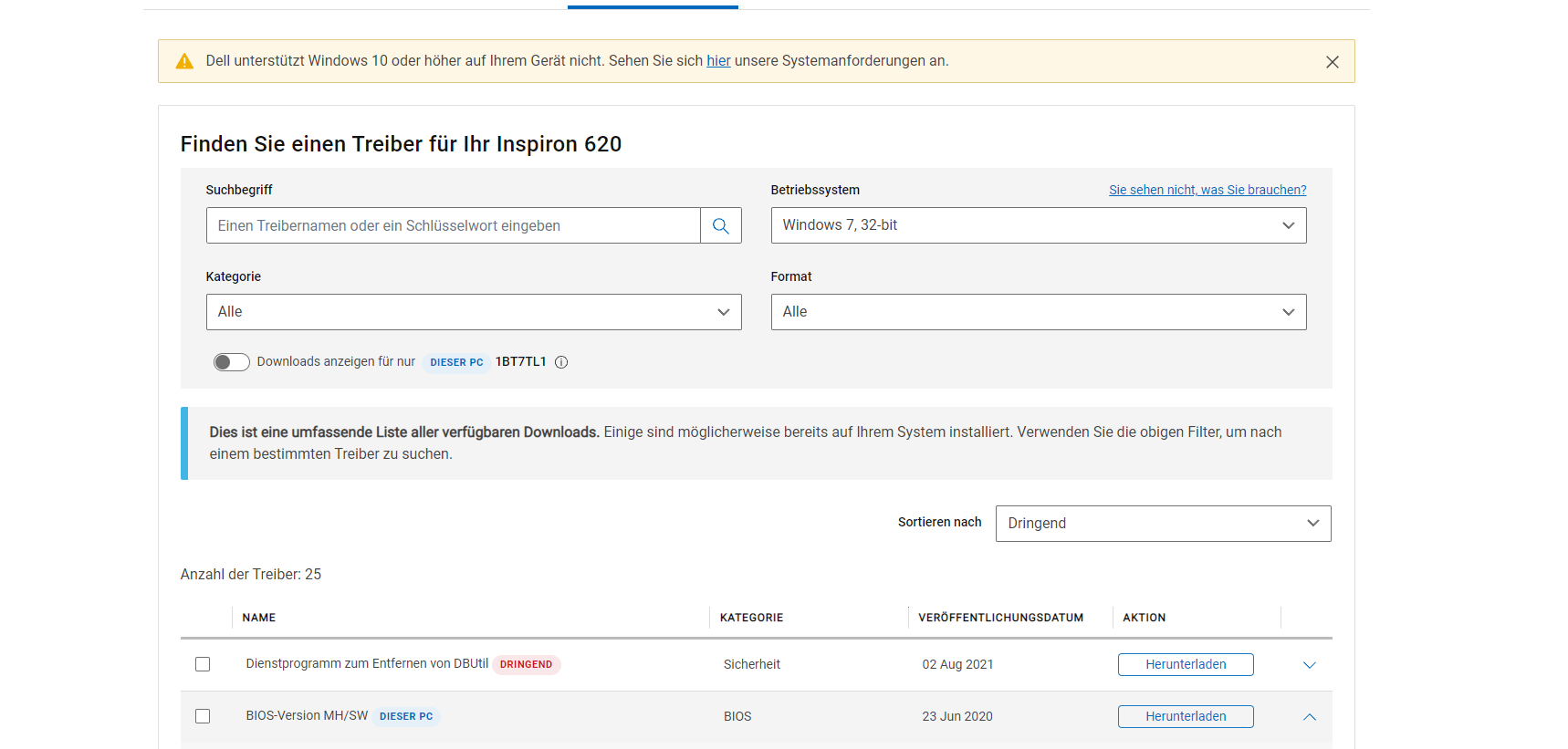Open the Sortieren nach dropdown
This screenshot has height=749, width=1568.
tap(1163, 524)
